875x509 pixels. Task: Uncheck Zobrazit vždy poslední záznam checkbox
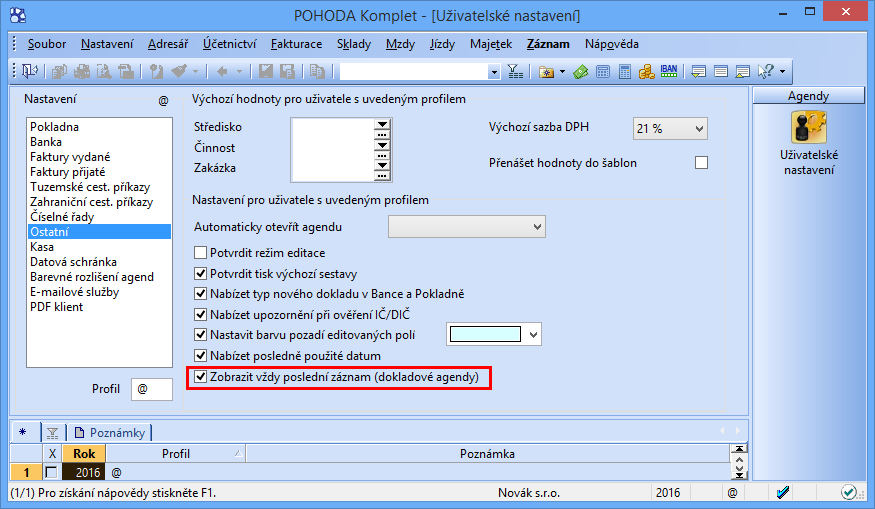point(200,377)
